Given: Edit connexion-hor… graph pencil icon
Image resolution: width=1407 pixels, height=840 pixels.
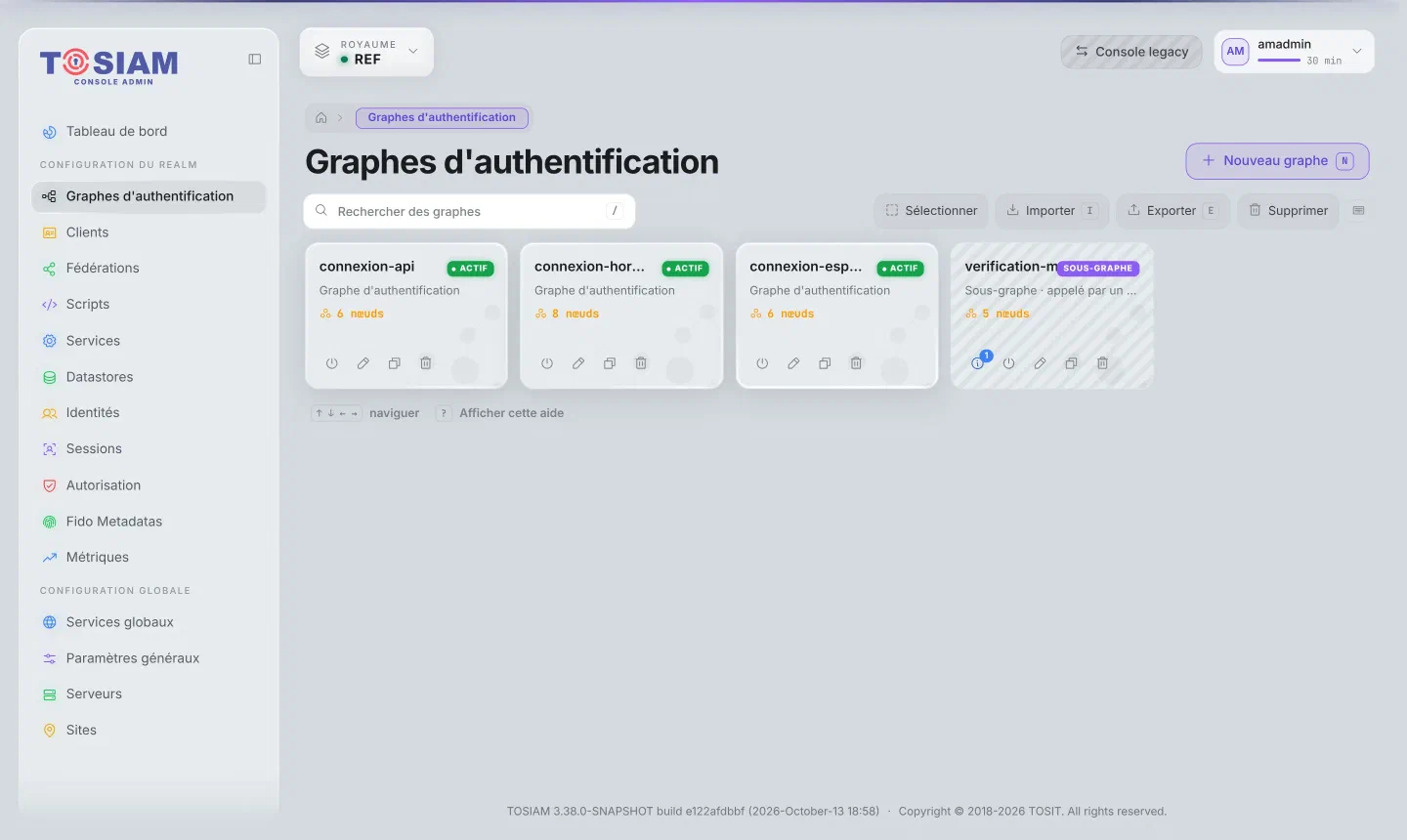Looking at the screenshot, I should [578, 363].
